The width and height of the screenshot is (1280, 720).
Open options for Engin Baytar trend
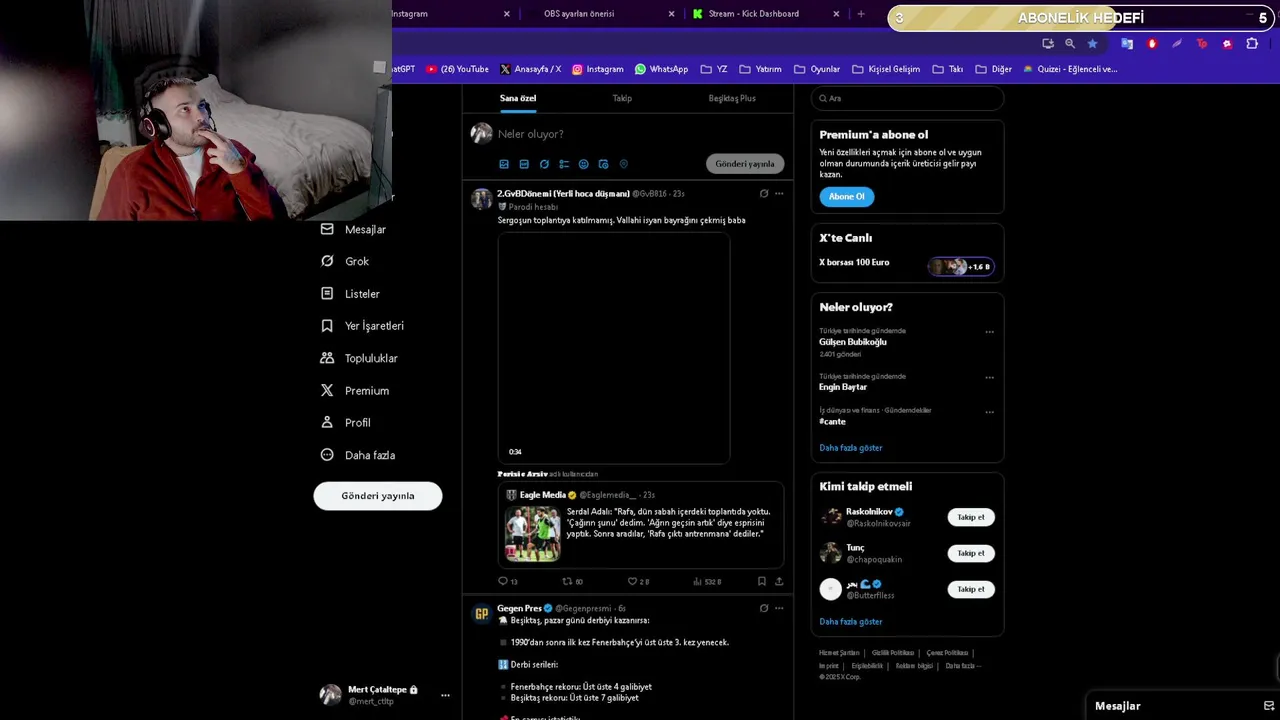pos(990,378)
